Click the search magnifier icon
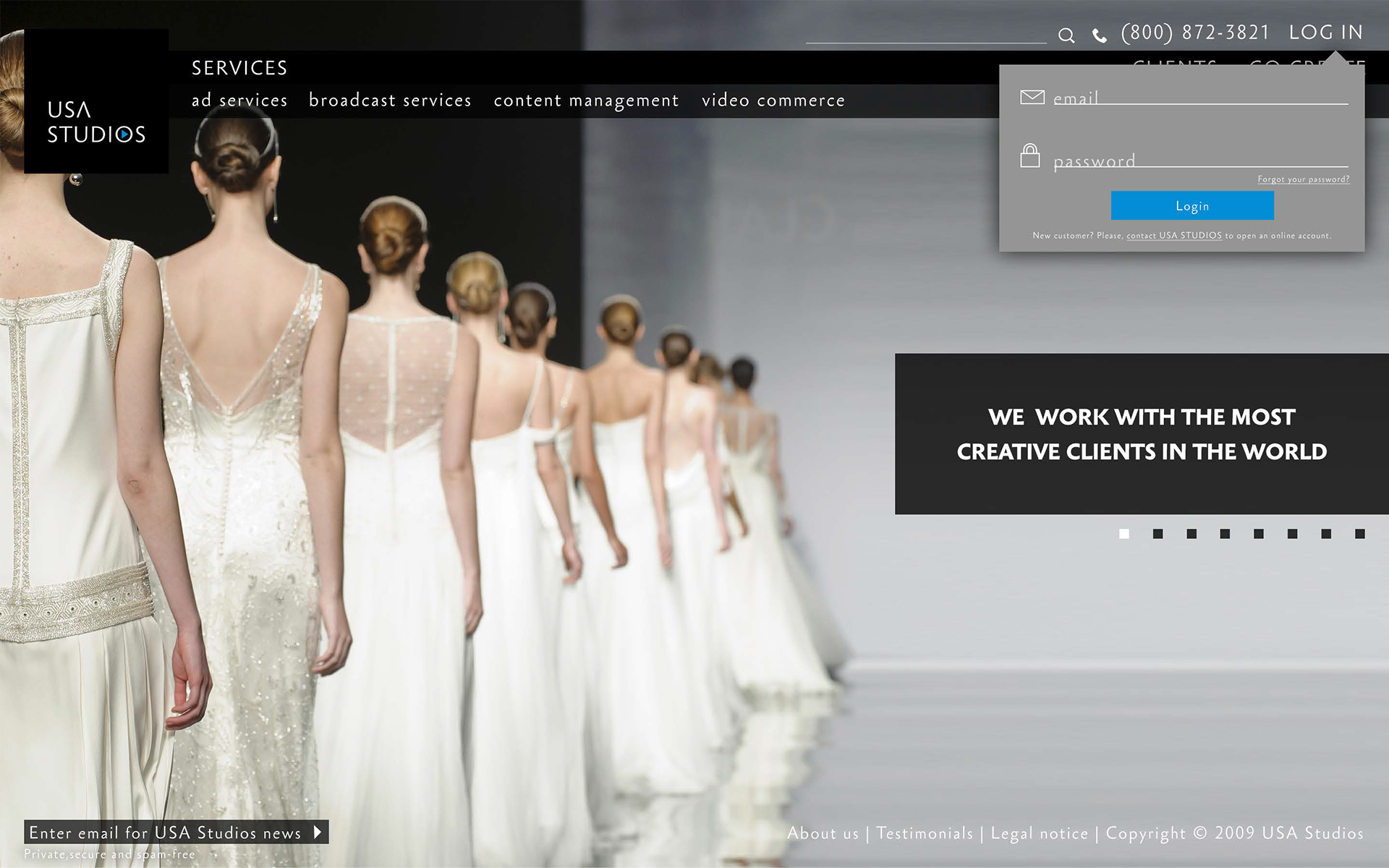 (1066, 35)
